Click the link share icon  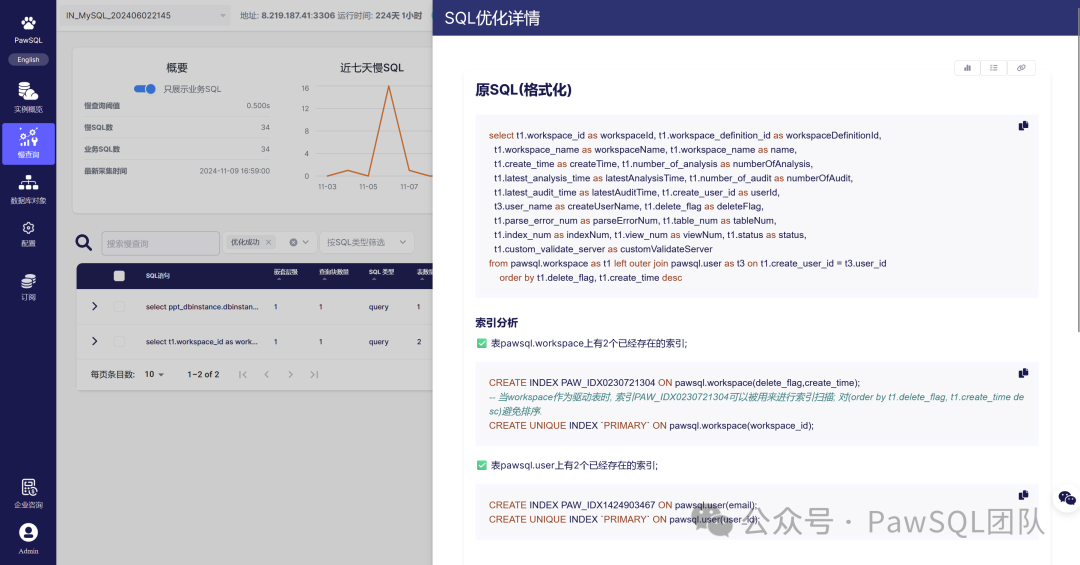[1021, 68]
